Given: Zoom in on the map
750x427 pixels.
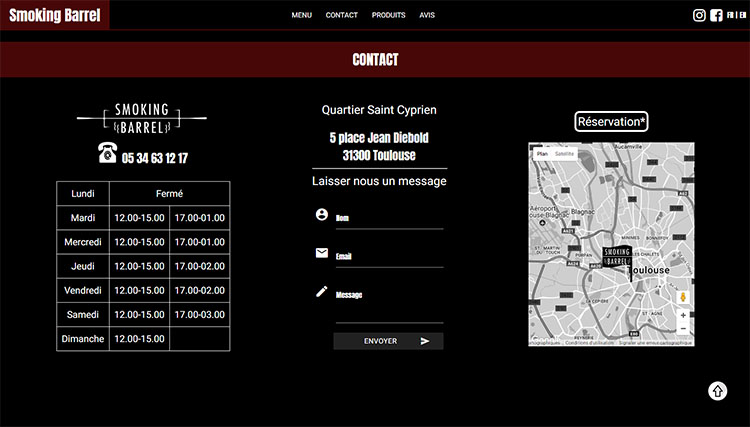Looking at the screenshot, I should [x=683, y=315].
